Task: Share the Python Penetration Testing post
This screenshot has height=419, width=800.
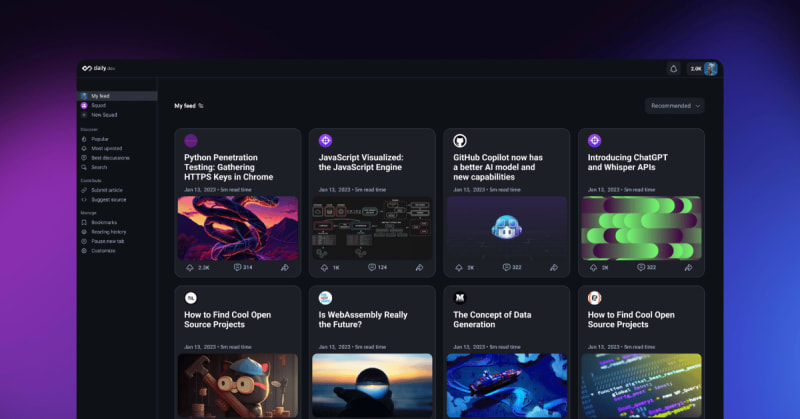Action: click(x=285, y=267)
